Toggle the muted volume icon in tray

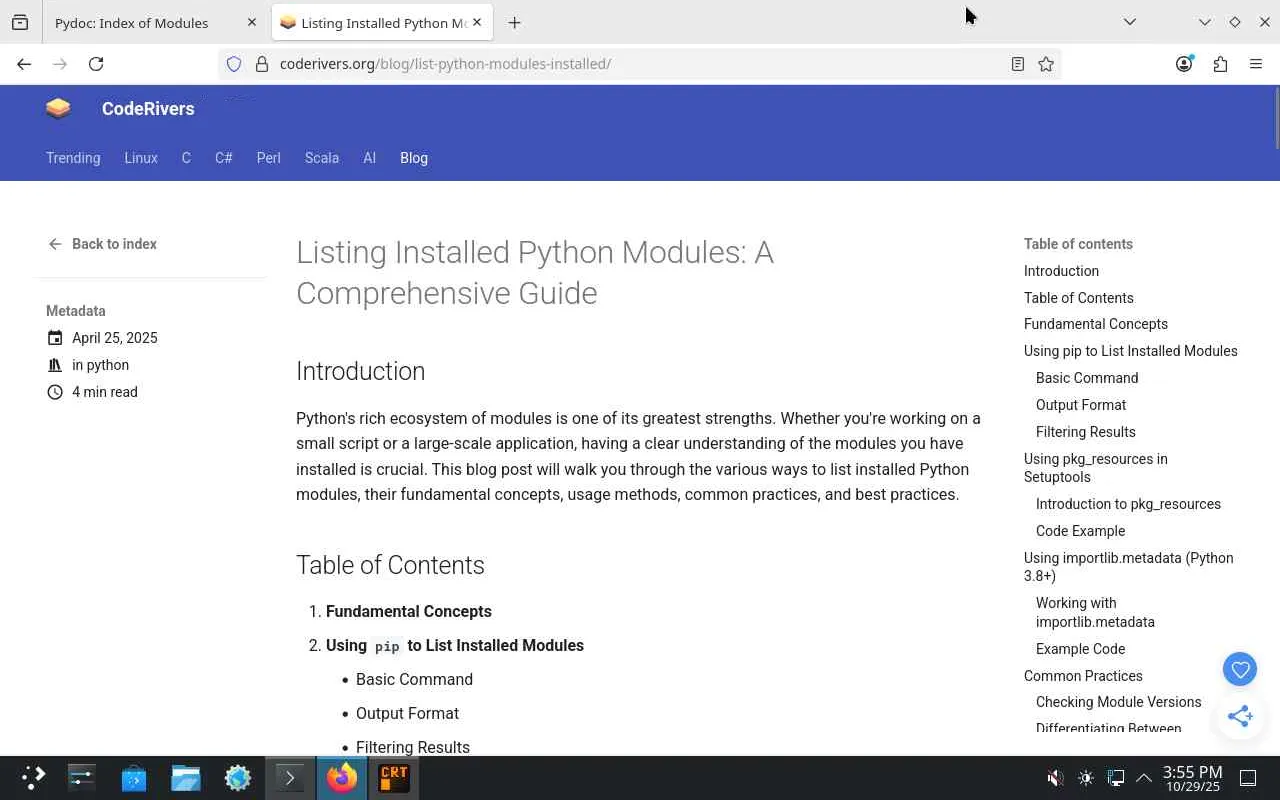tap(1054, 778)
